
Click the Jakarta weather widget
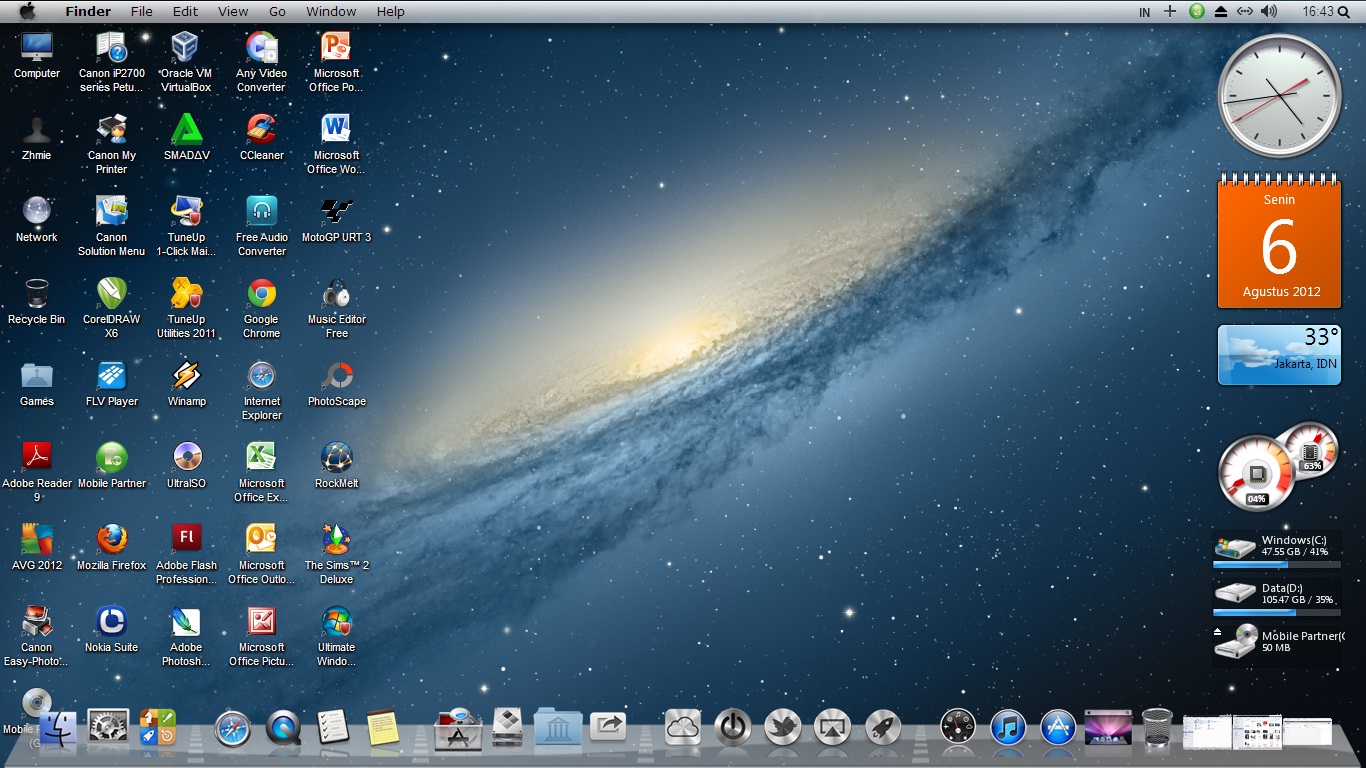coord(1279,355)
